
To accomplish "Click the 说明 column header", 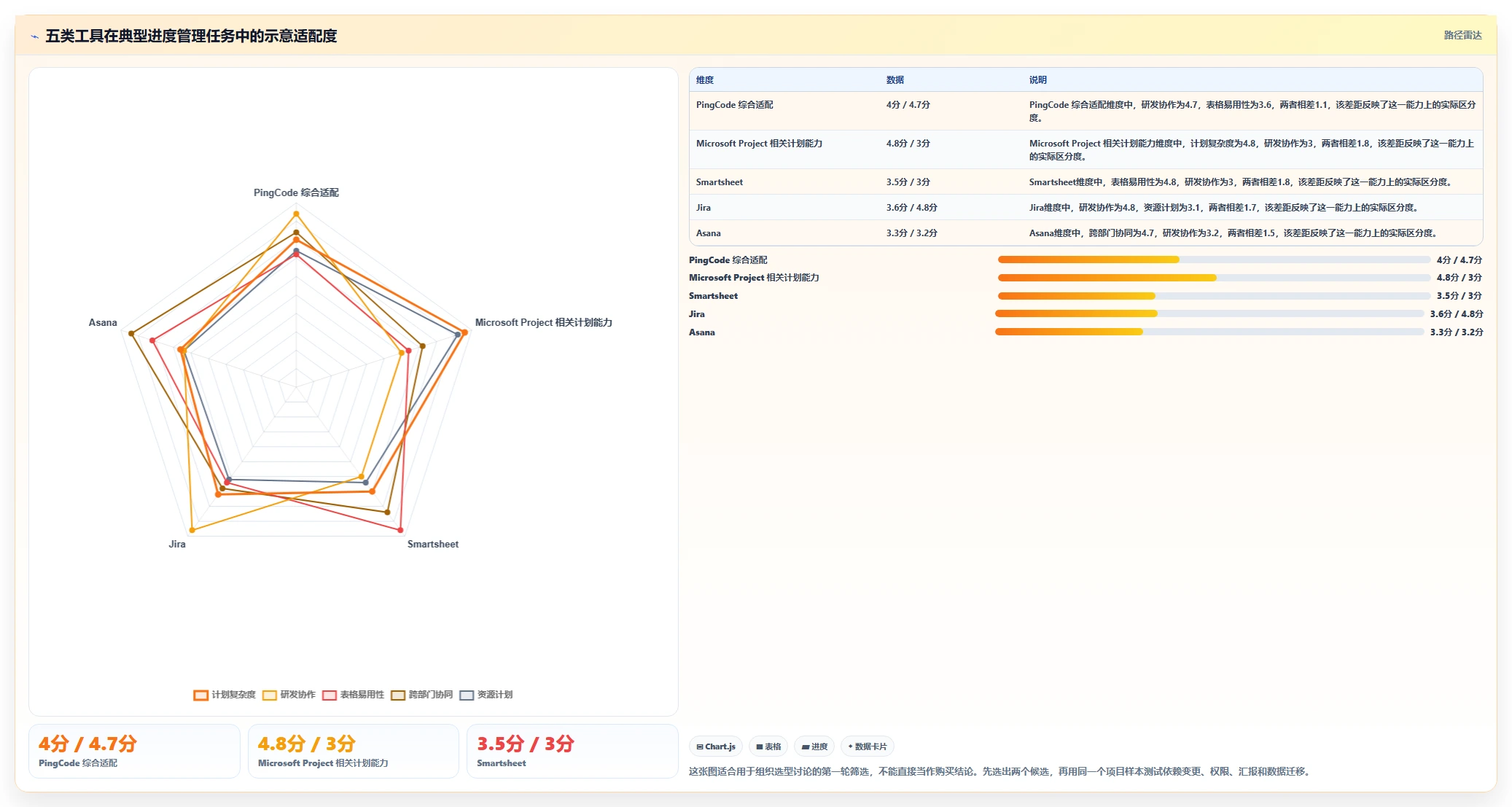I will point(1038,80).
